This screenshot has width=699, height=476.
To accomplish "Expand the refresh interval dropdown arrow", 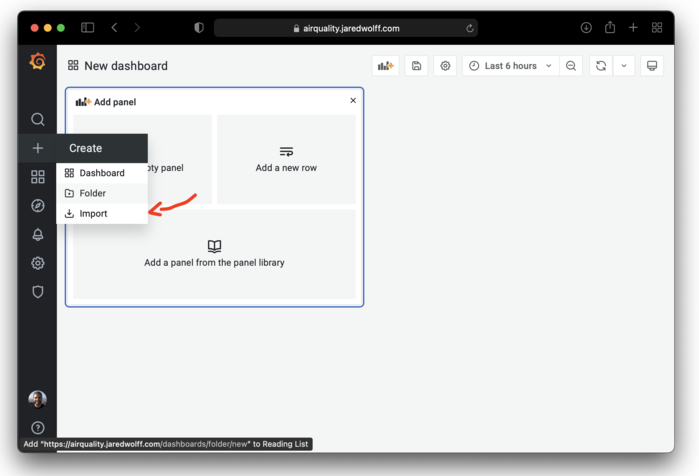I will tap(624, 66).
